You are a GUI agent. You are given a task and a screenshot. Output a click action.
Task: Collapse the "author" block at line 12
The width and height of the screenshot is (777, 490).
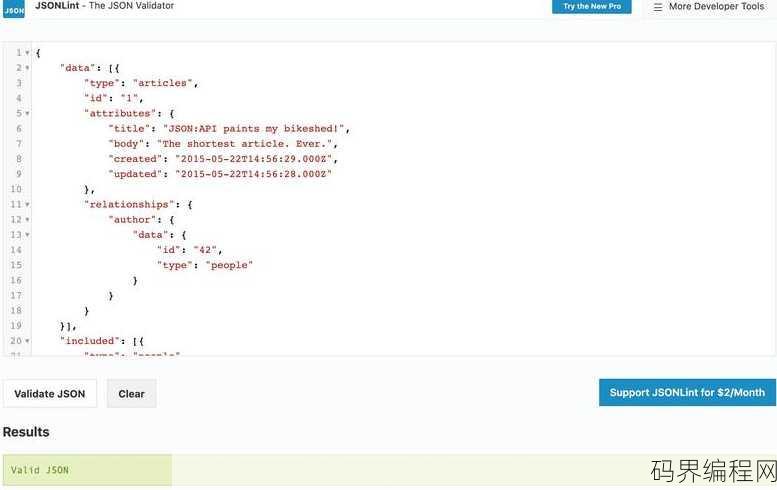click(27, 219)
